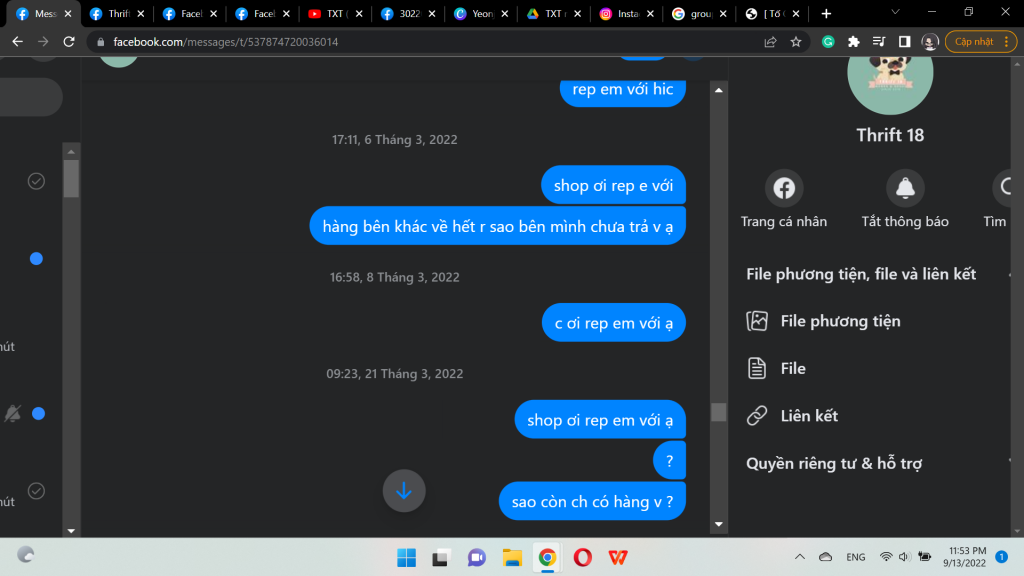Launch Opera from the taskbar
Viewport: 1024px width, 576px height.
(x=582, y=557)
